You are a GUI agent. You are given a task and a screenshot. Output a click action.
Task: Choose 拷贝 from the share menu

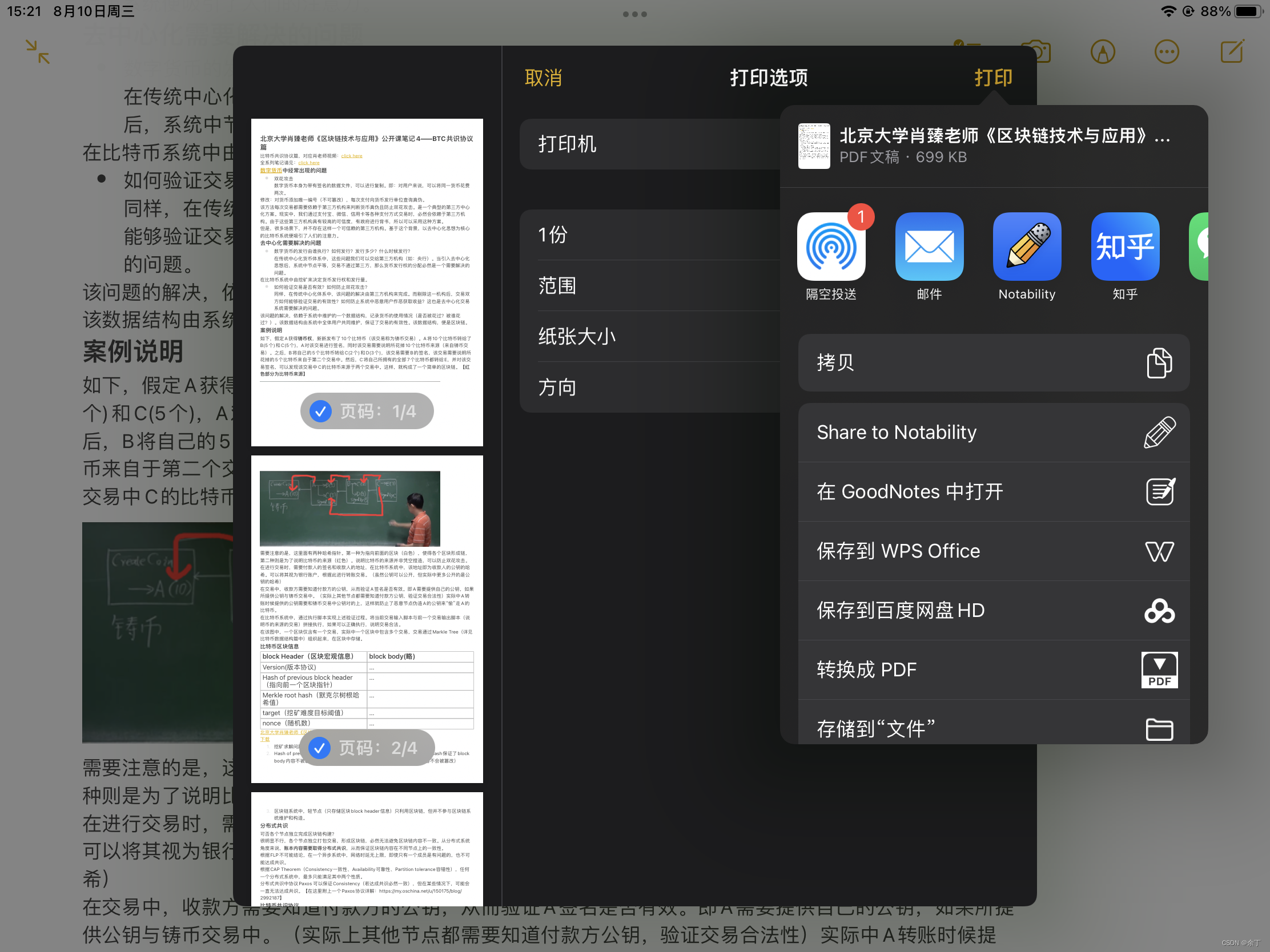point(993,362)
